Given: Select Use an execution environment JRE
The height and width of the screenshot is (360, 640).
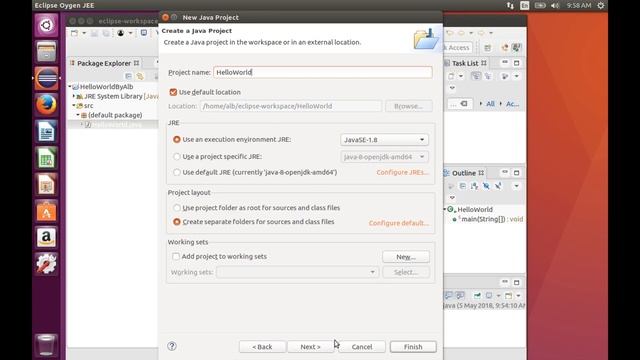Looking at the screenshot, I should 177,140.
